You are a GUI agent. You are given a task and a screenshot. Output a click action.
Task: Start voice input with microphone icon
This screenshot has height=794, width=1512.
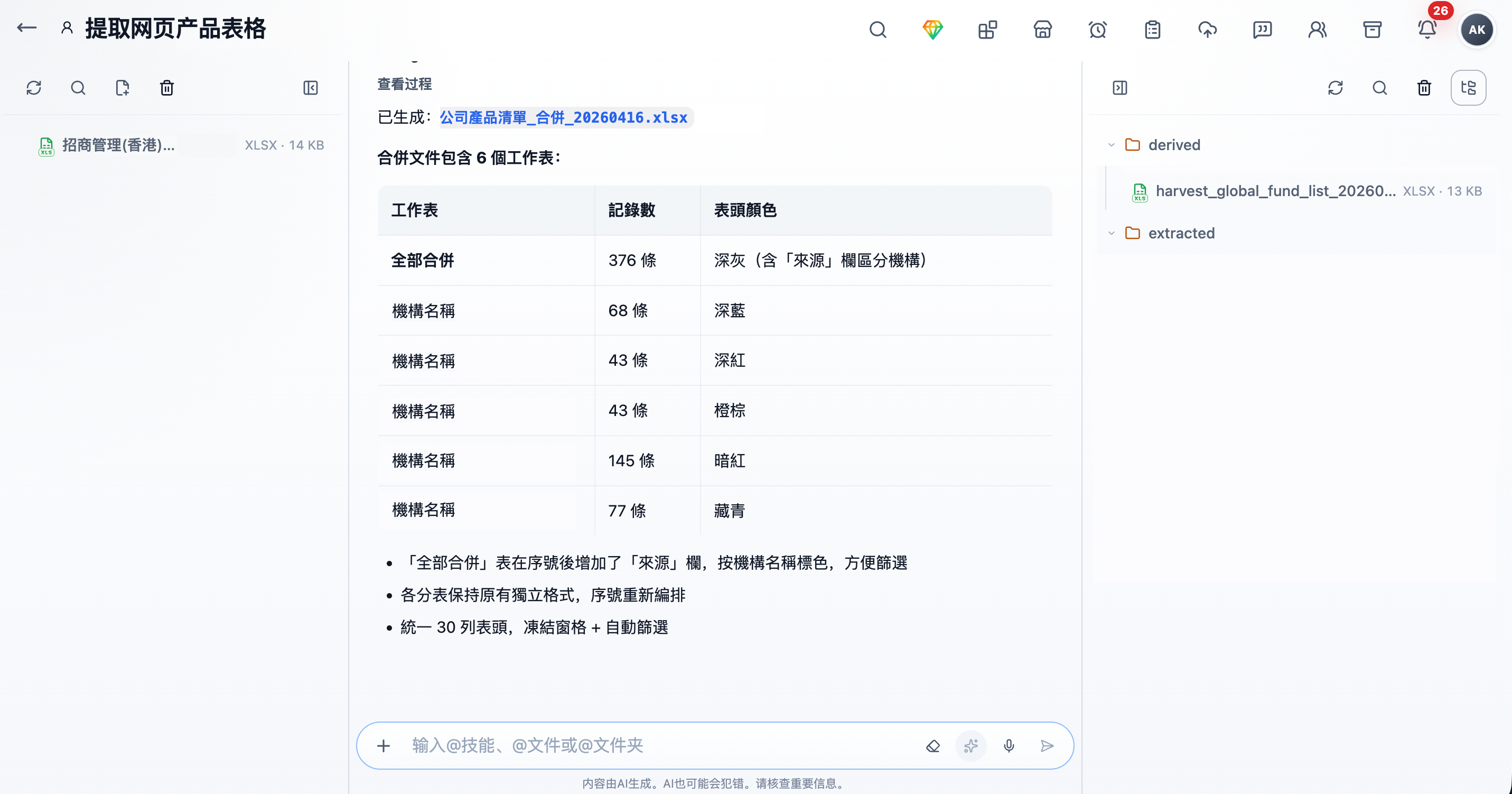1009,746
